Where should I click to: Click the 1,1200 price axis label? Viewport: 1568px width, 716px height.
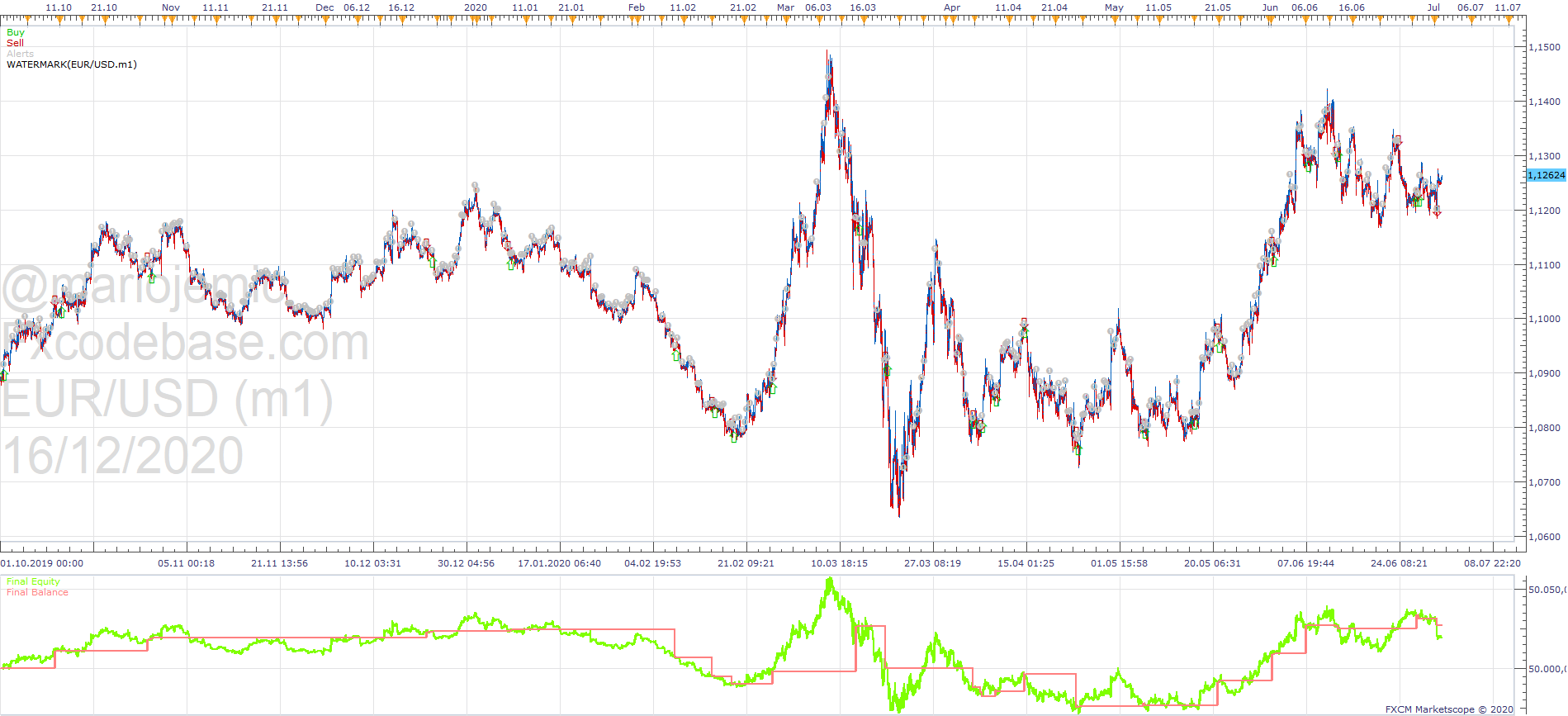point(1544,211)
